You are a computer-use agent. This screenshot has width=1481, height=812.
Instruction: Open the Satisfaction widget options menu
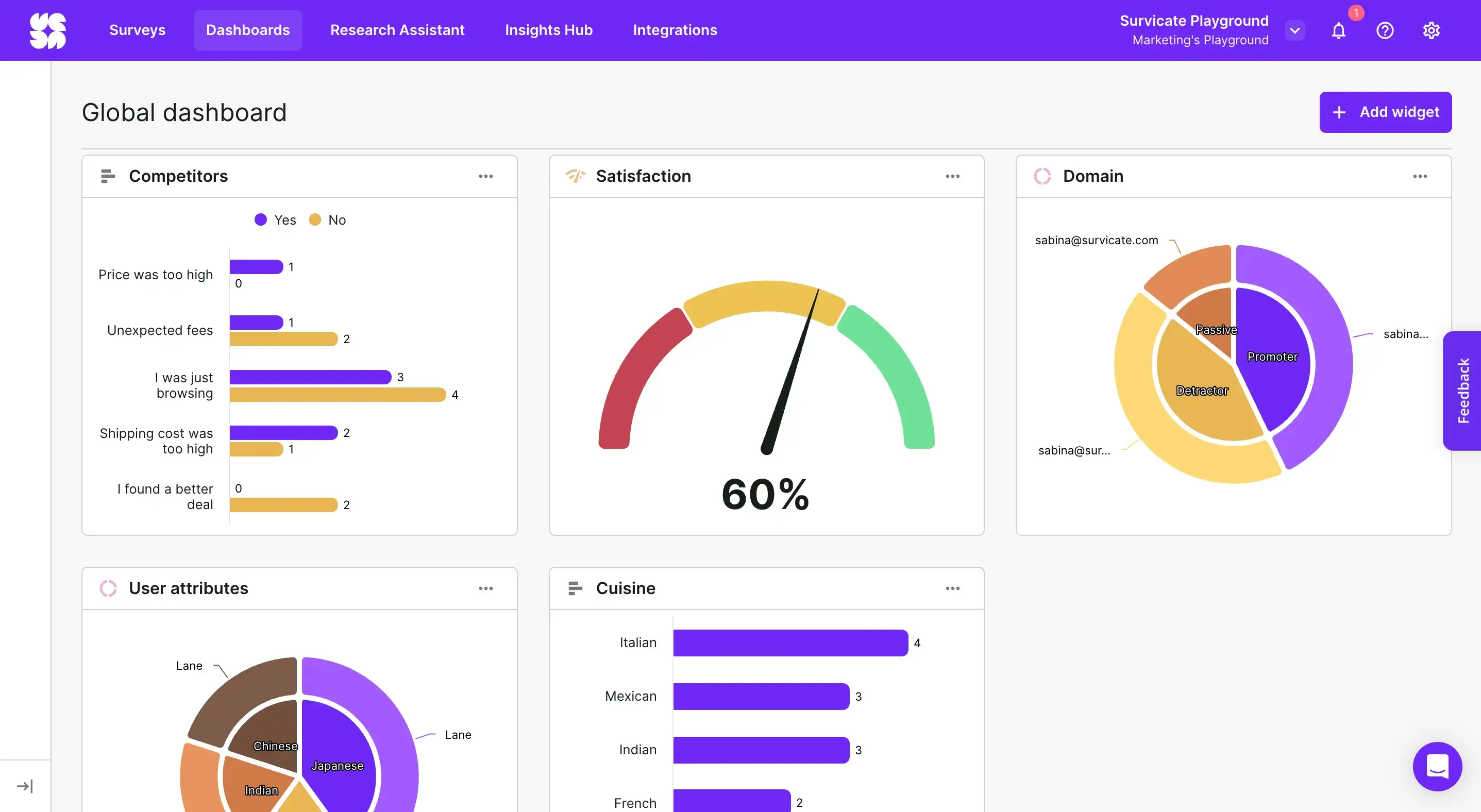click(953, 176)
